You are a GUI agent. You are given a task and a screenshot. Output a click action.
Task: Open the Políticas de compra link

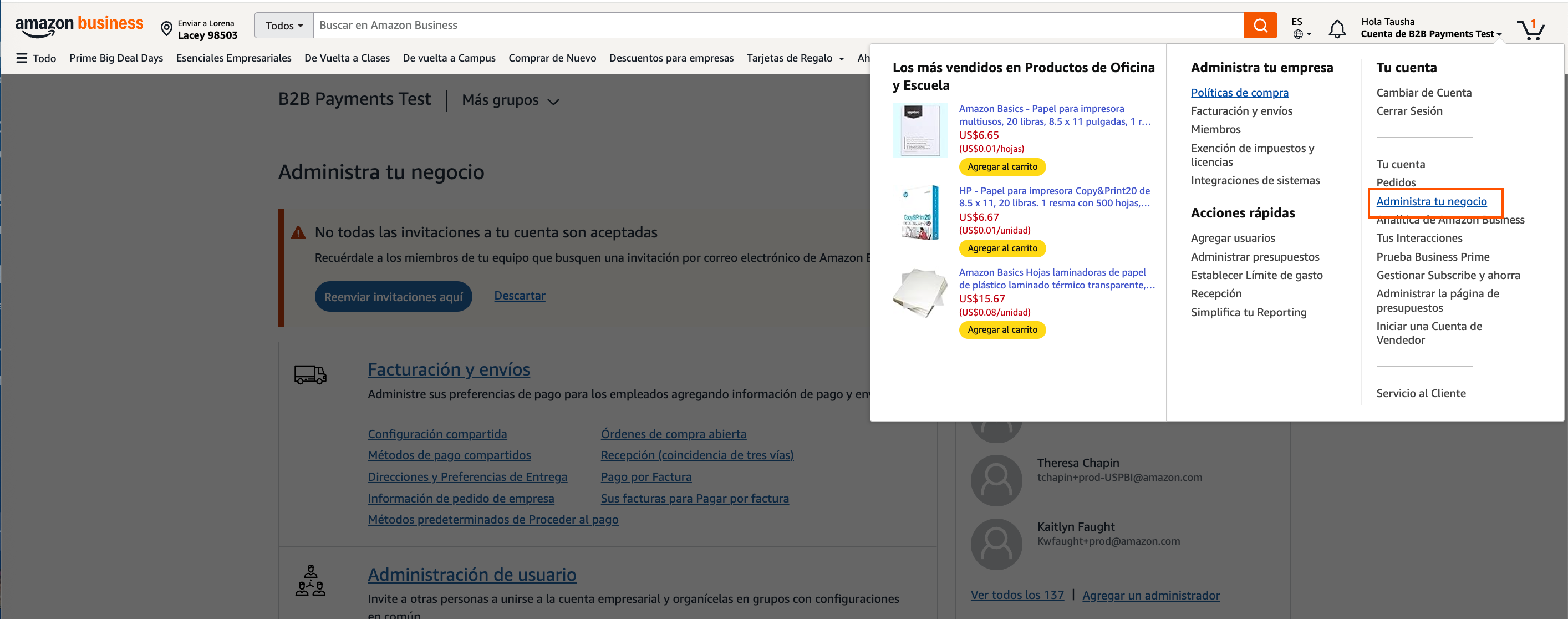click(x=1240, y=92)
